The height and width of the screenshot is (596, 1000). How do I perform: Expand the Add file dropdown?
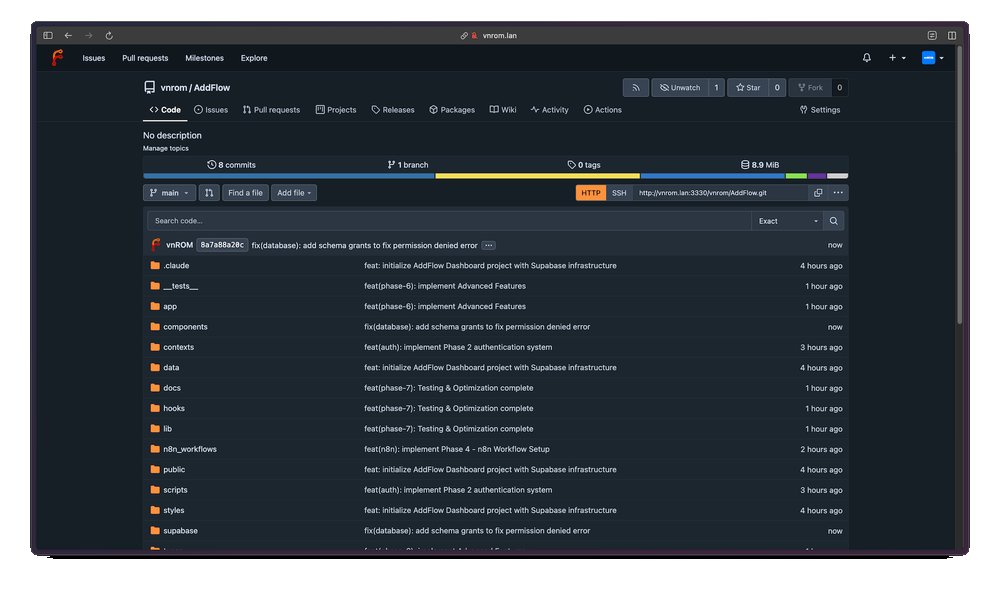pyautogui.click(x=294, y=193)
